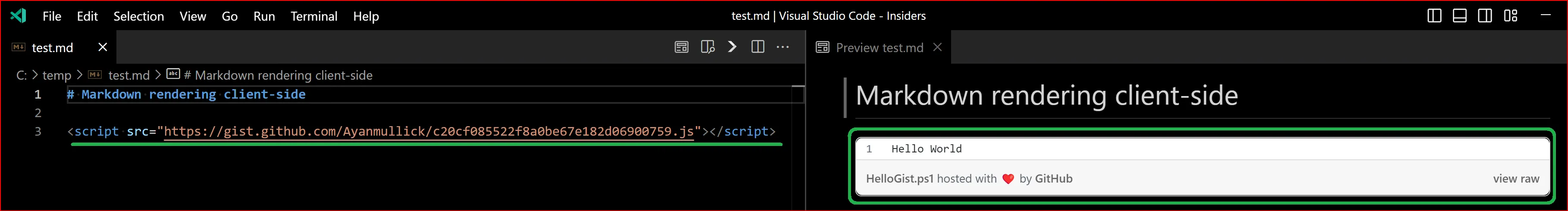Toggle Secondary Side Bar layout icon
The width and height of the screenshot is (1568, 211).
tap(1485, 16)
